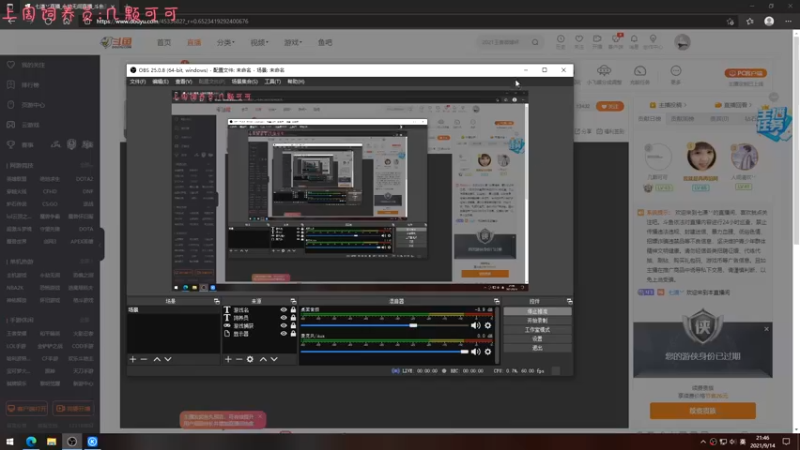Add a new source with the plus icon
800x450 pixels.
pyautogui.click(x=228, y=359)
